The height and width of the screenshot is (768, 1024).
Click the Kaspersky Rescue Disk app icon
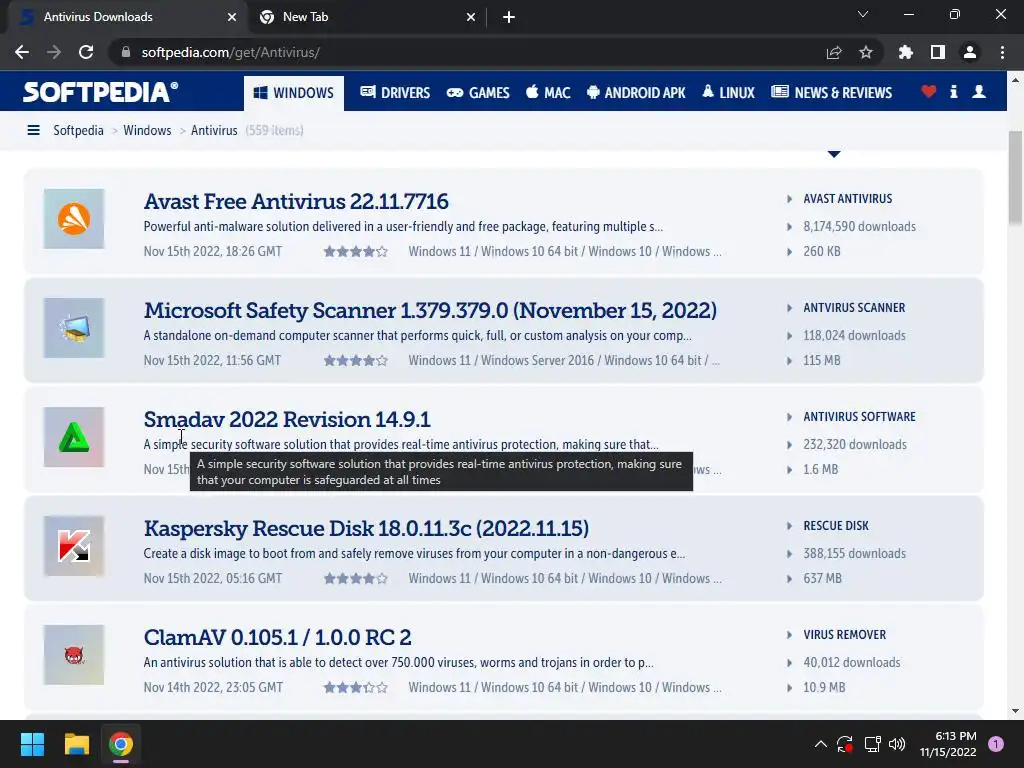tap(74, 546)
